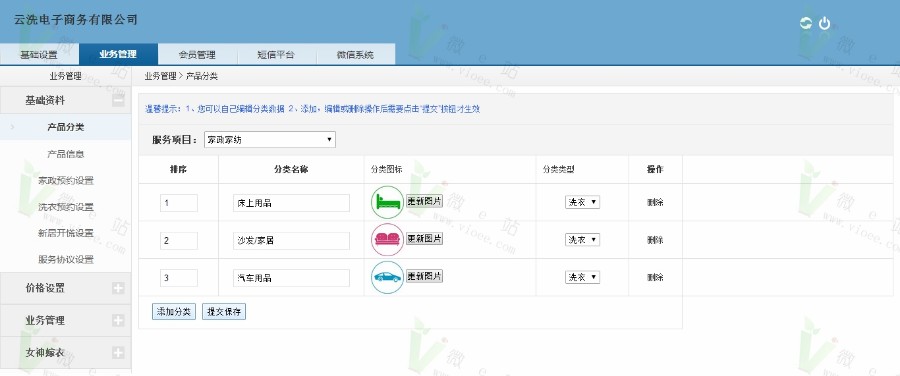The width and height of the screenshot is (900, 376).
Task: Click the 排序 column header
Action: pos(178,169)
